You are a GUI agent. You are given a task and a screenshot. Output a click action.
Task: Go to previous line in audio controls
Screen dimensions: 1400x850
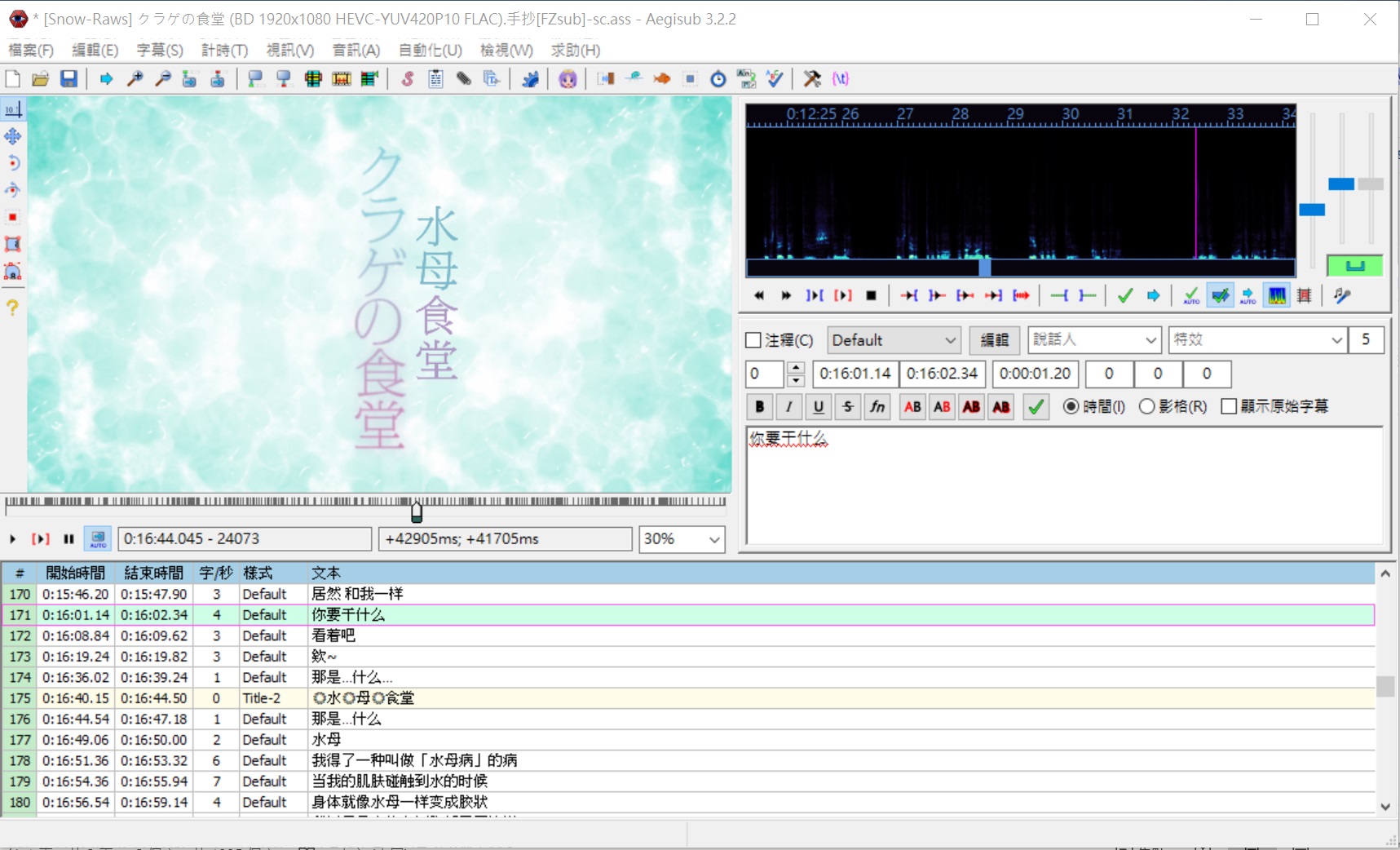click(x=759, y=295)
